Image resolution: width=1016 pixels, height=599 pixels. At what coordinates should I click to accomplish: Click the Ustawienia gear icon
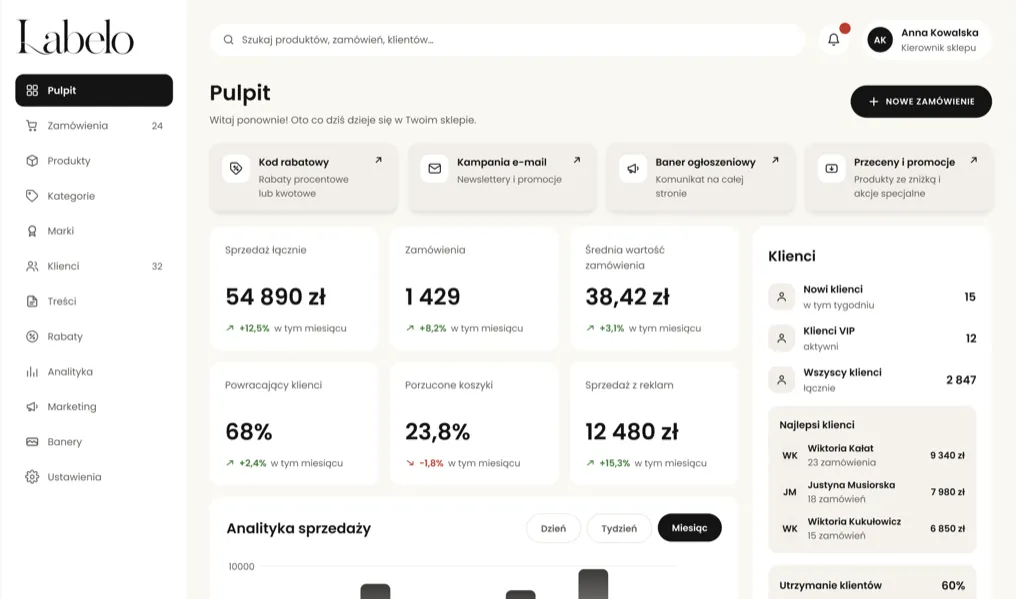32,476
